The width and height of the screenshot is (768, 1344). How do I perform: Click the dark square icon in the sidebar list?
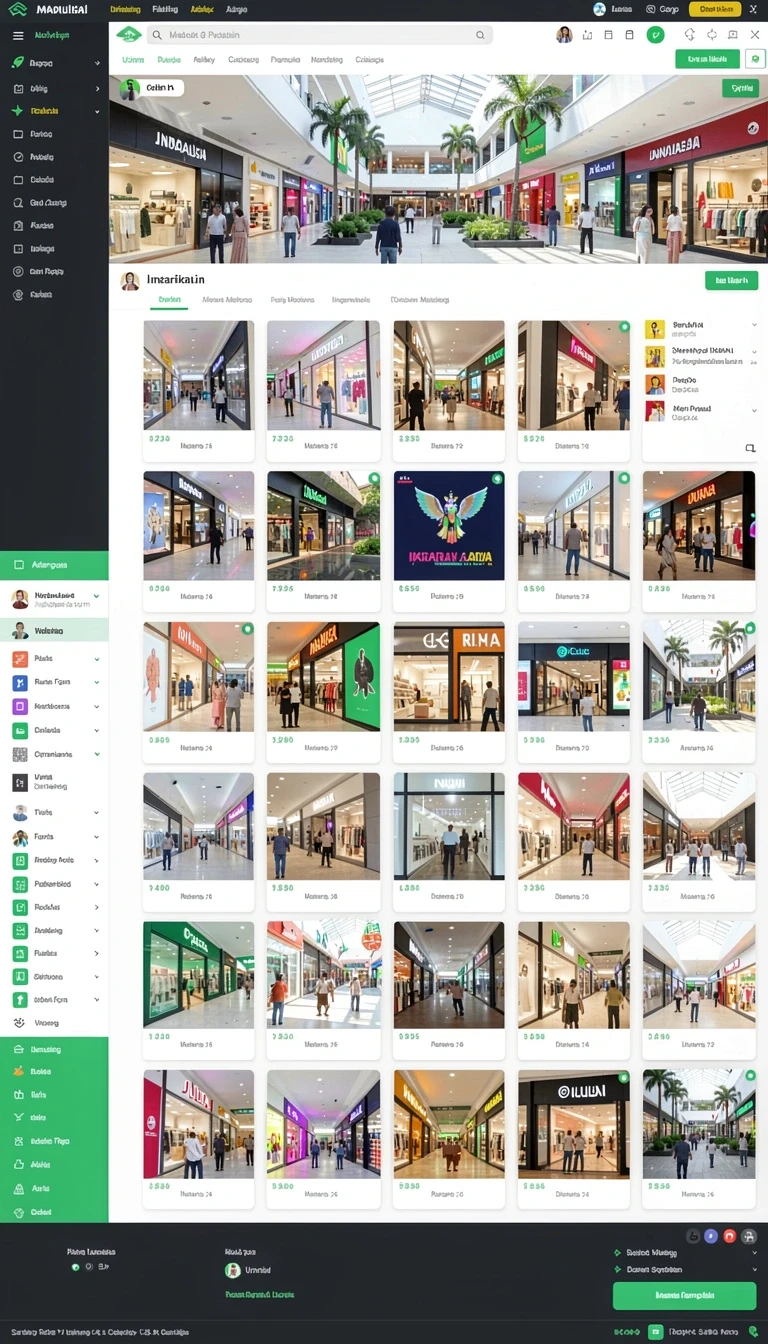pos(19,782)
